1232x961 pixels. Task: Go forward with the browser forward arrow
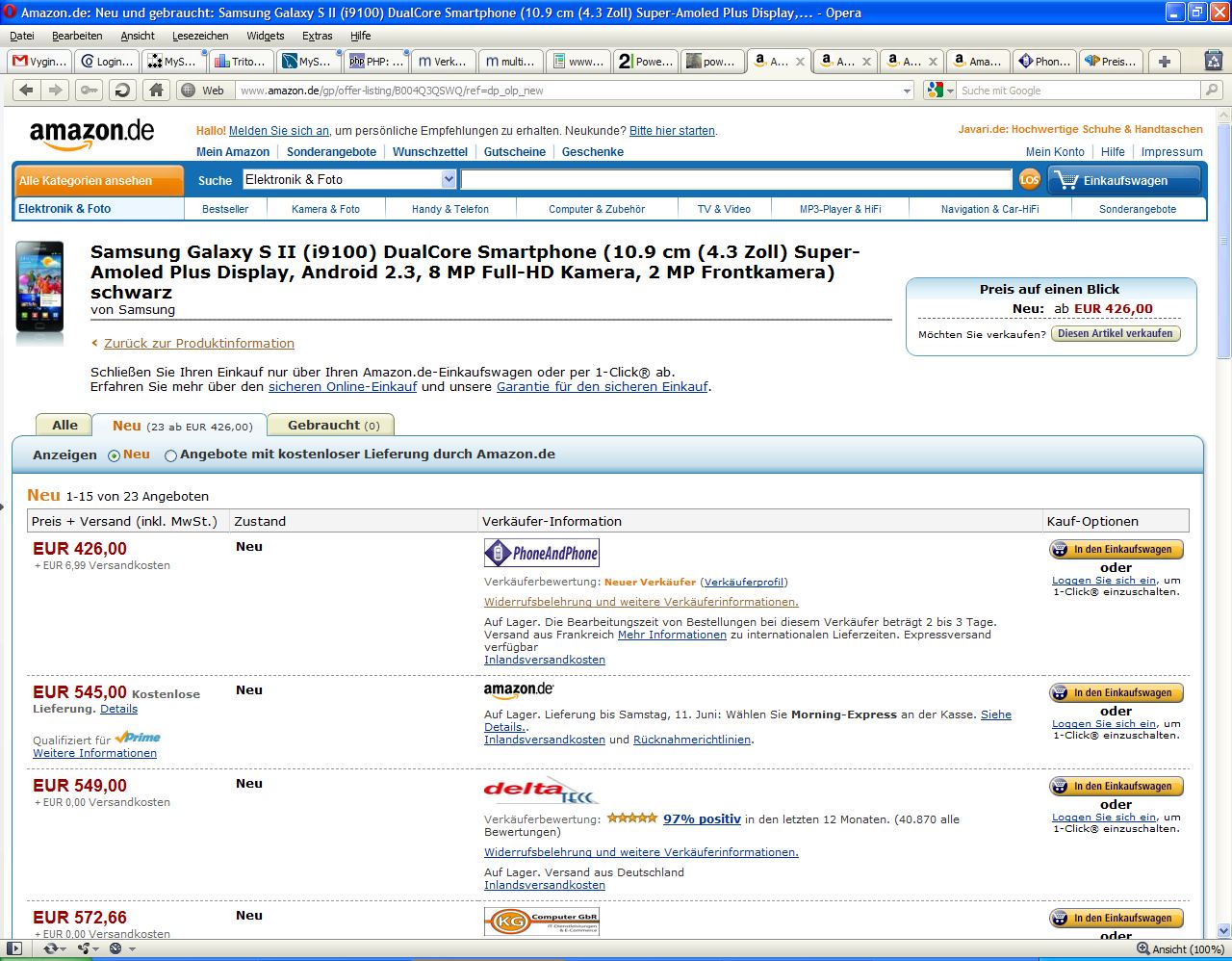[56, 90]
